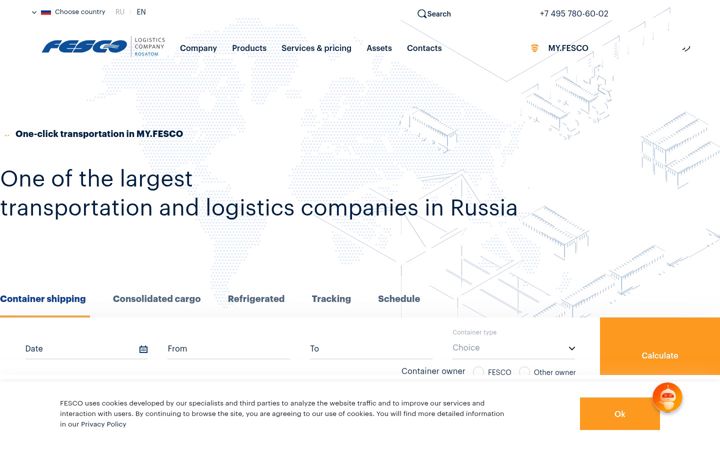Switch to Schedule tab

point(399,299)
